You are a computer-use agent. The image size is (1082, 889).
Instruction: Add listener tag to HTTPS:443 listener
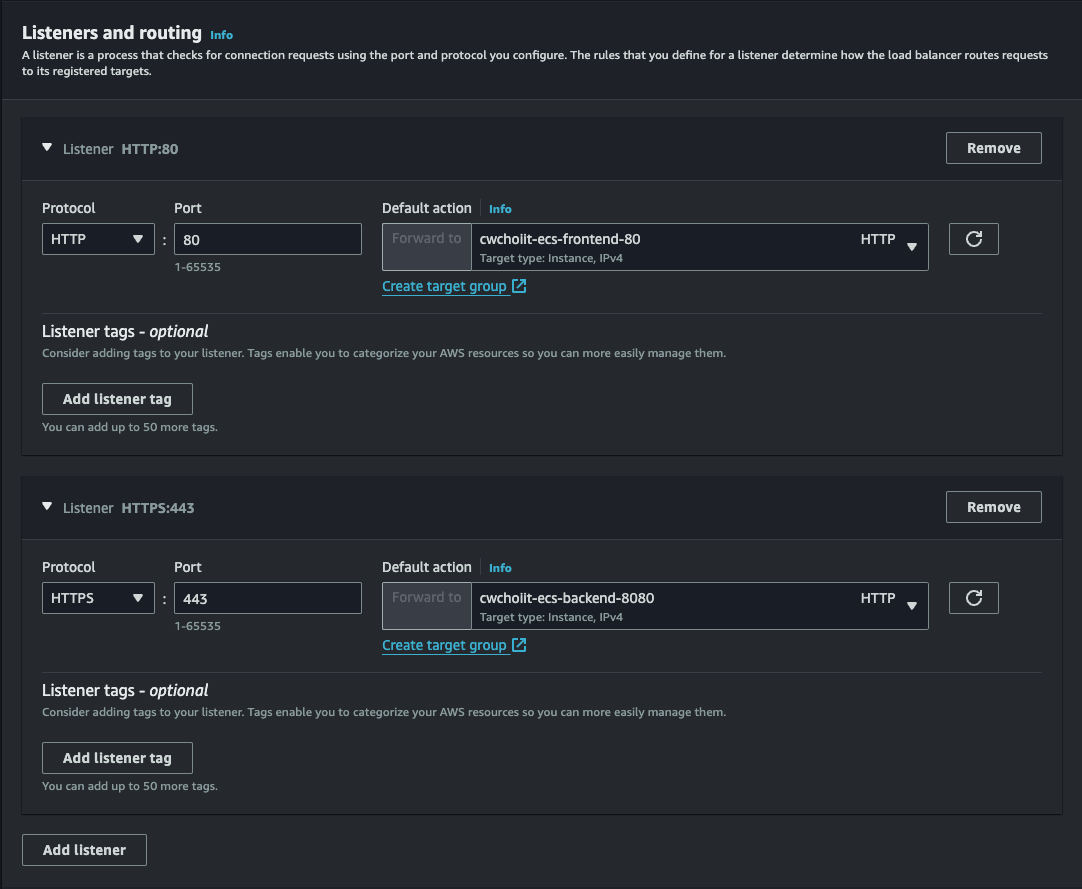tap(117, 758)
